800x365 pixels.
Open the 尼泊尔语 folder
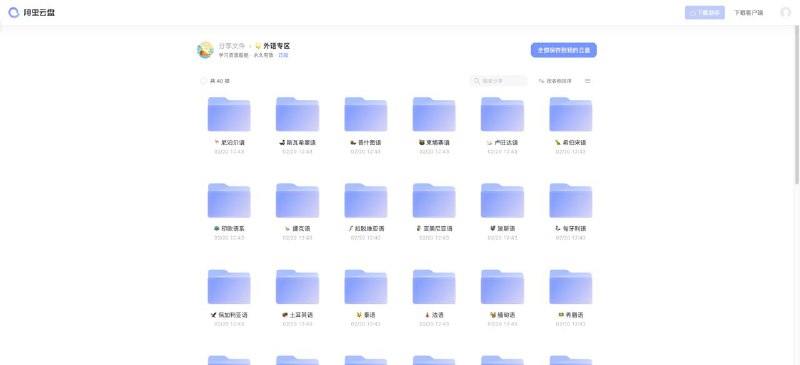click(x=229, y=114)
